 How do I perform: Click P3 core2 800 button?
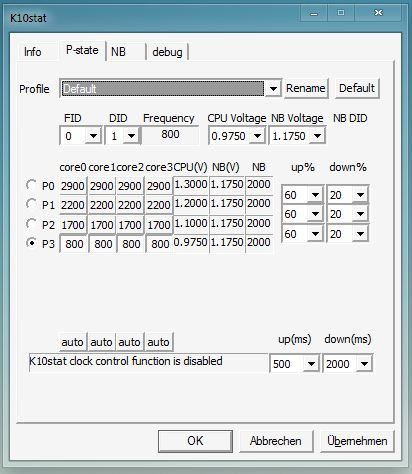pos(131,244)
